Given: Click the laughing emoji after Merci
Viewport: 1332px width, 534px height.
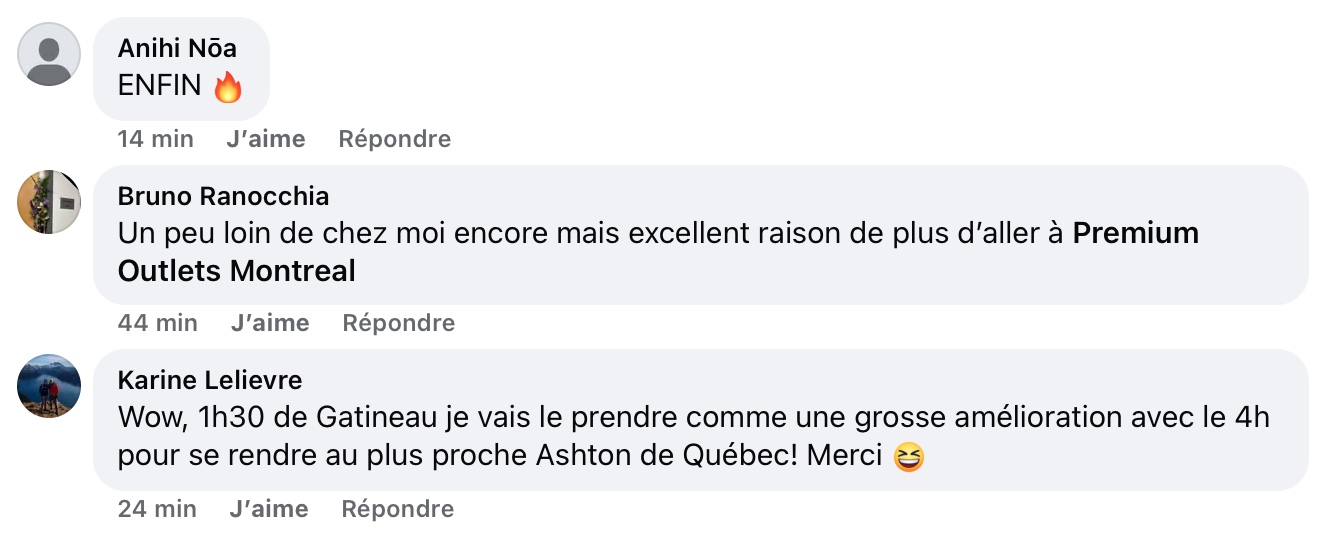Looking at the screenshot, I should click(x=908, y=457).
